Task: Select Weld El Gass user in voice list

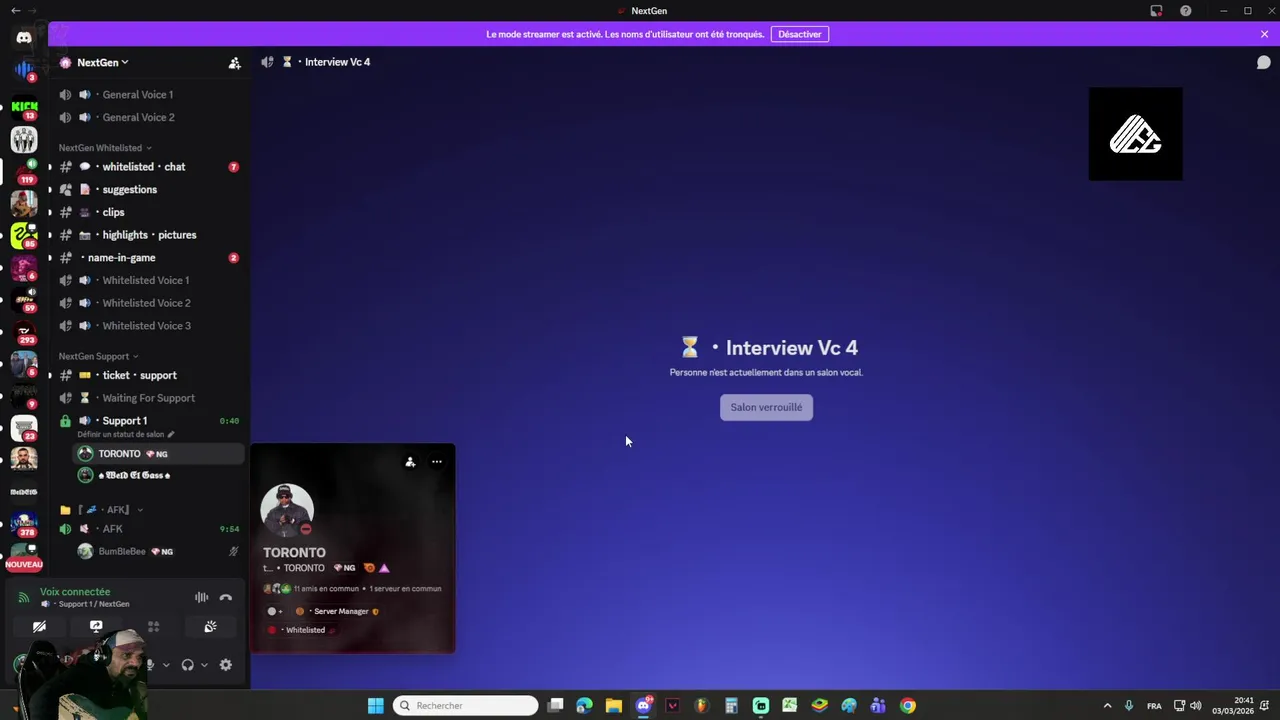Action: coord(158,475)
